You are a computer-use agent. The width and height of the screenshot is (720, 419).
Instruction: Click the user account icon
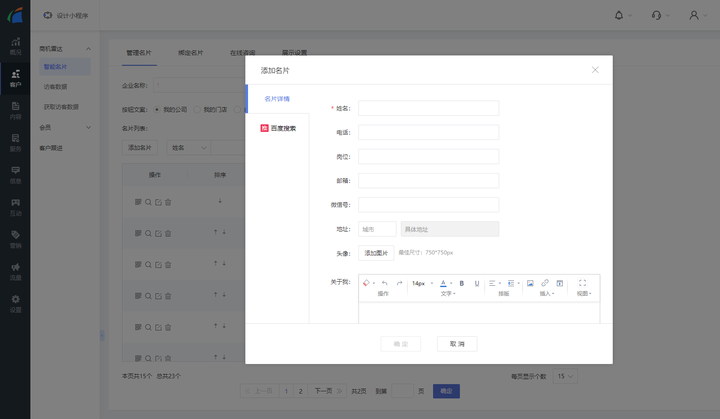(694, 15)
